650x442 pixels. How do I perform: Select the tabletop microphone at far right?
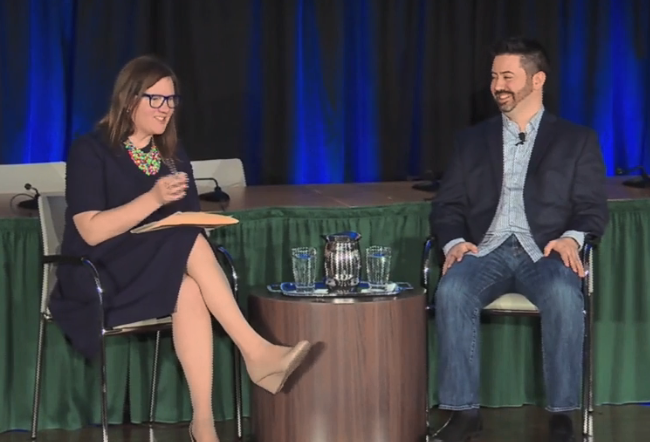[635, 180]
